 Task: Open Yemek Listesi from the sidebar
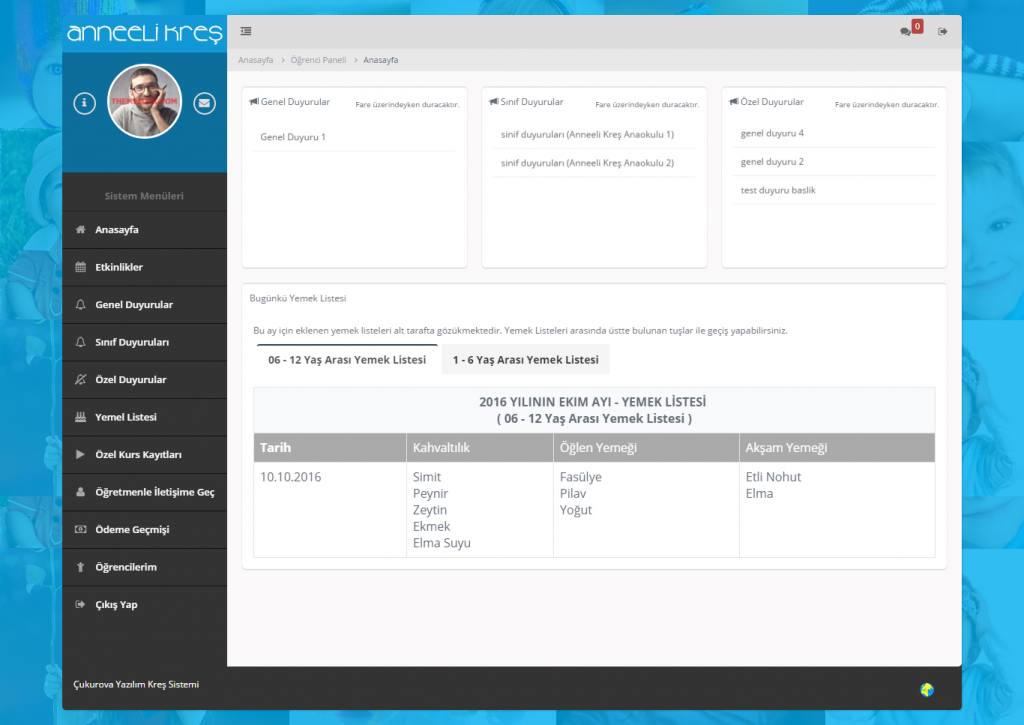click(x=125, y=417)
